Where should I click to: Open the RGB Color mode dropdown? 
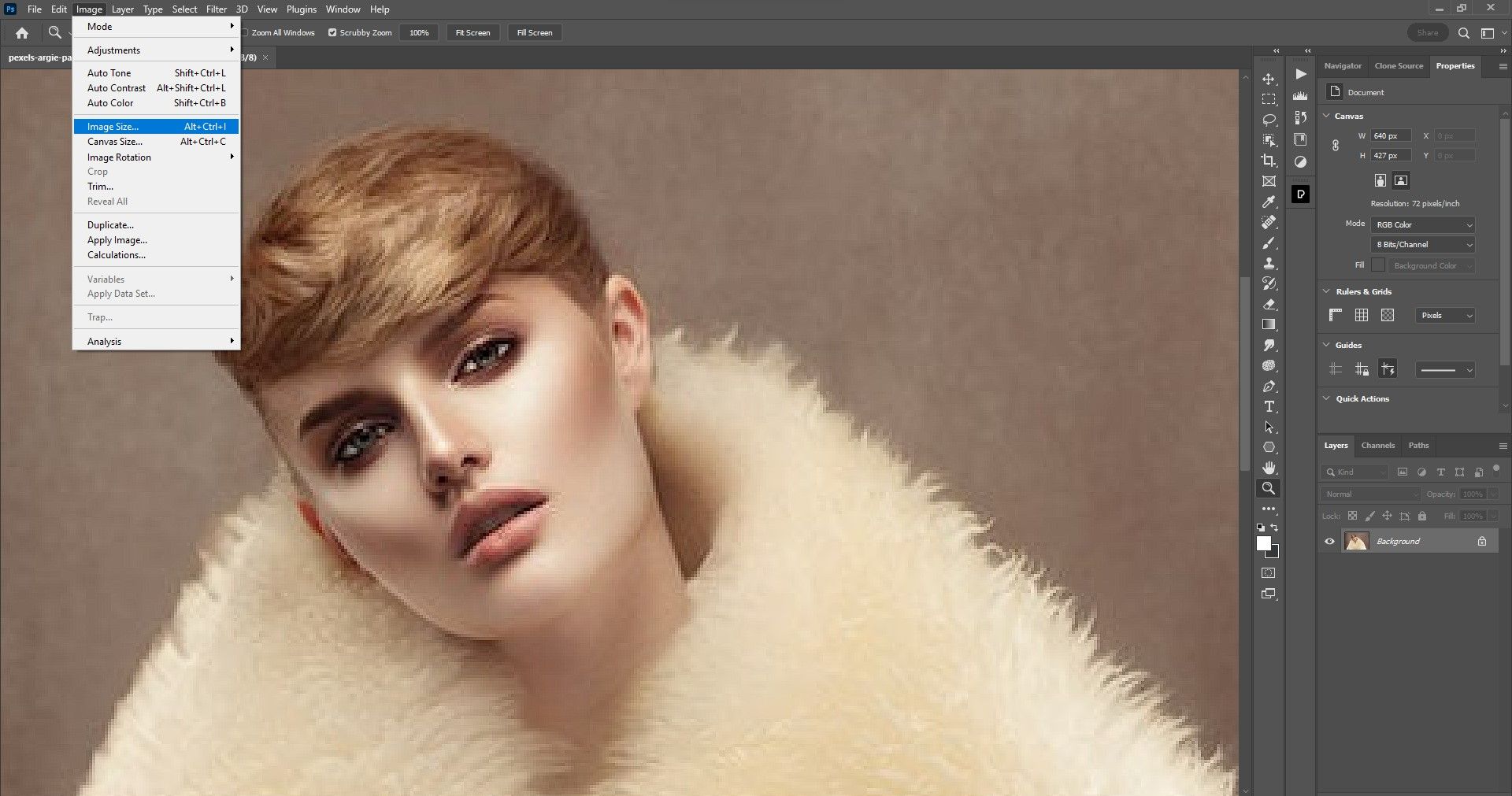(1421, 224)
